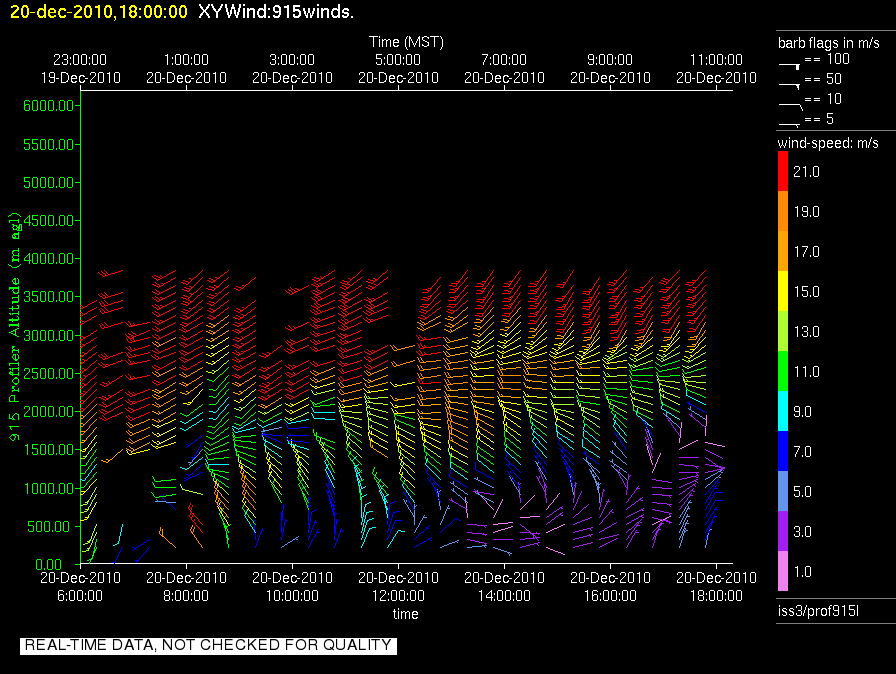Click the '500.00' altitude label
The height and width of the screenshot is (674, 896).
coord(51,527)
